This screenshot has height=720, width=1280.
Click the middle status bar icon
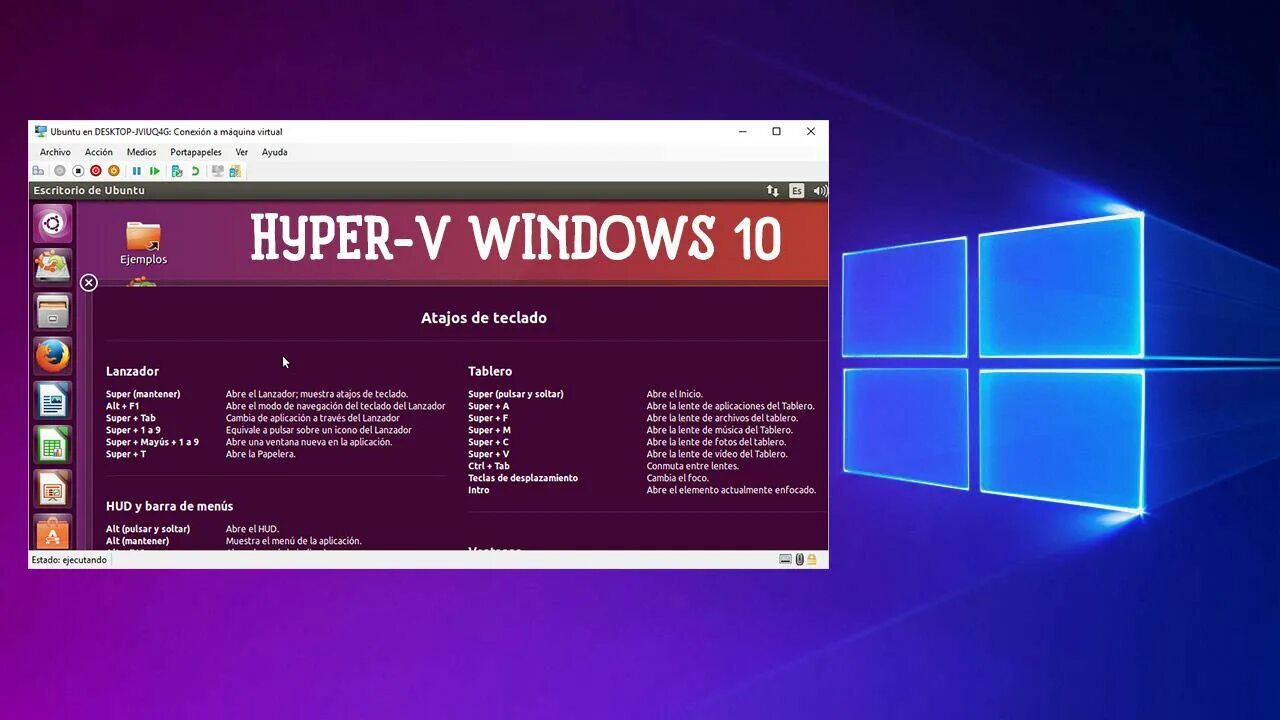click(800, 559)
